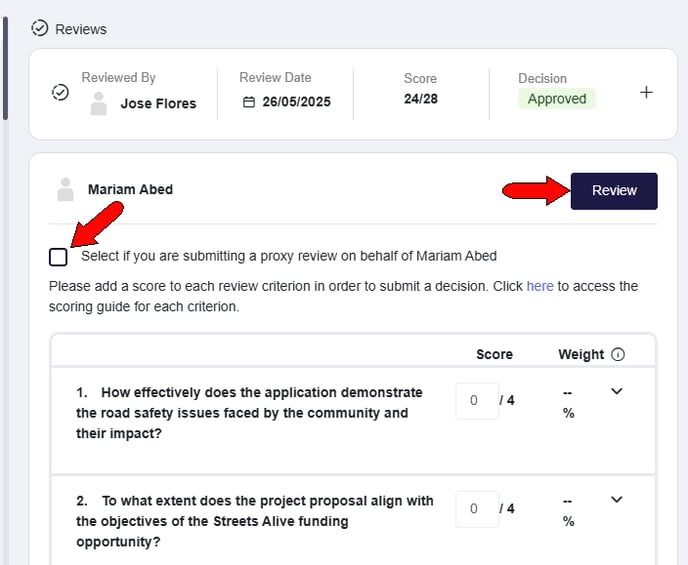The height and width of the screenshot is (565, 688).
Task: Click the check icon beside Reviewed By
Action: 60,92
